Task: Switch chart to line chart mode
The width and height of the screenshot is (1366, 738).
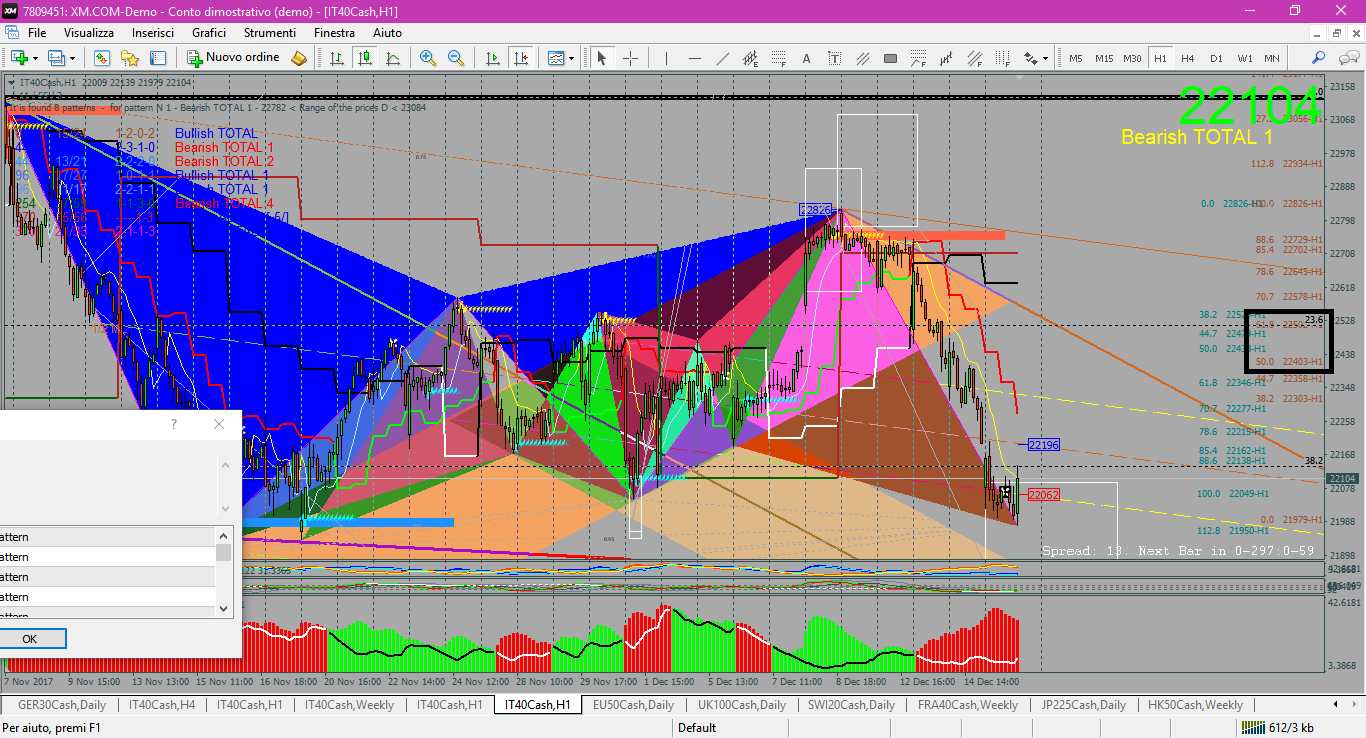Action: coord(393,58)
